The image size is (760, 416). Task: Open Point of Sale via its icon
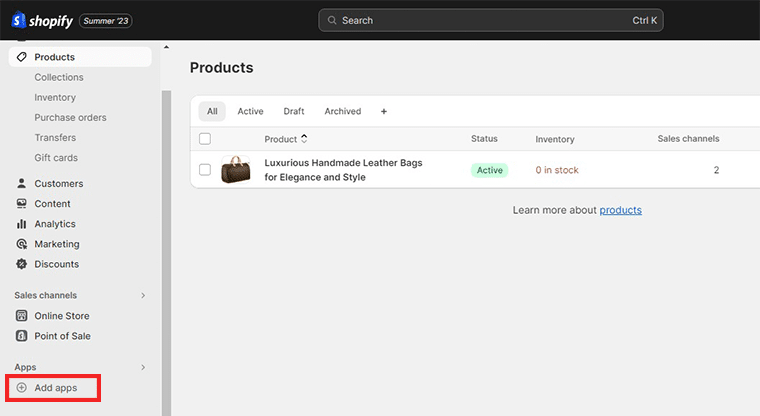[x=22, y=336]
